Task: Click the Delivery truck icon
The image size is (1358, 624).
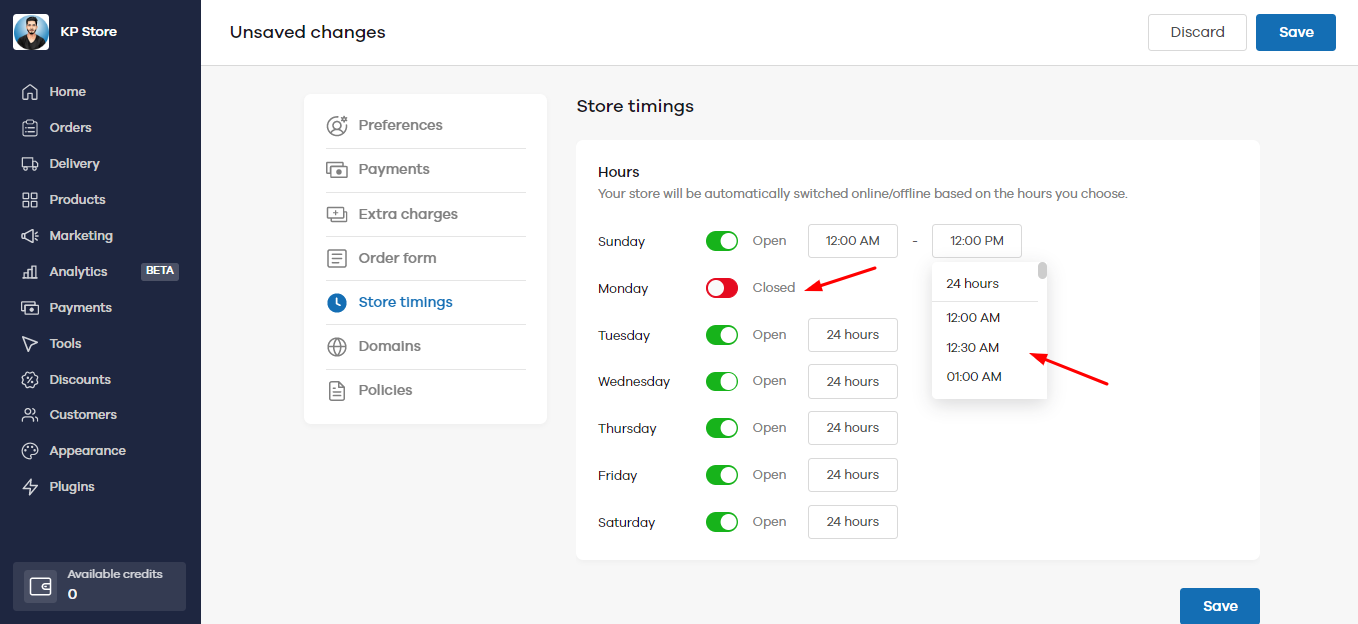Action: point(30,164)
